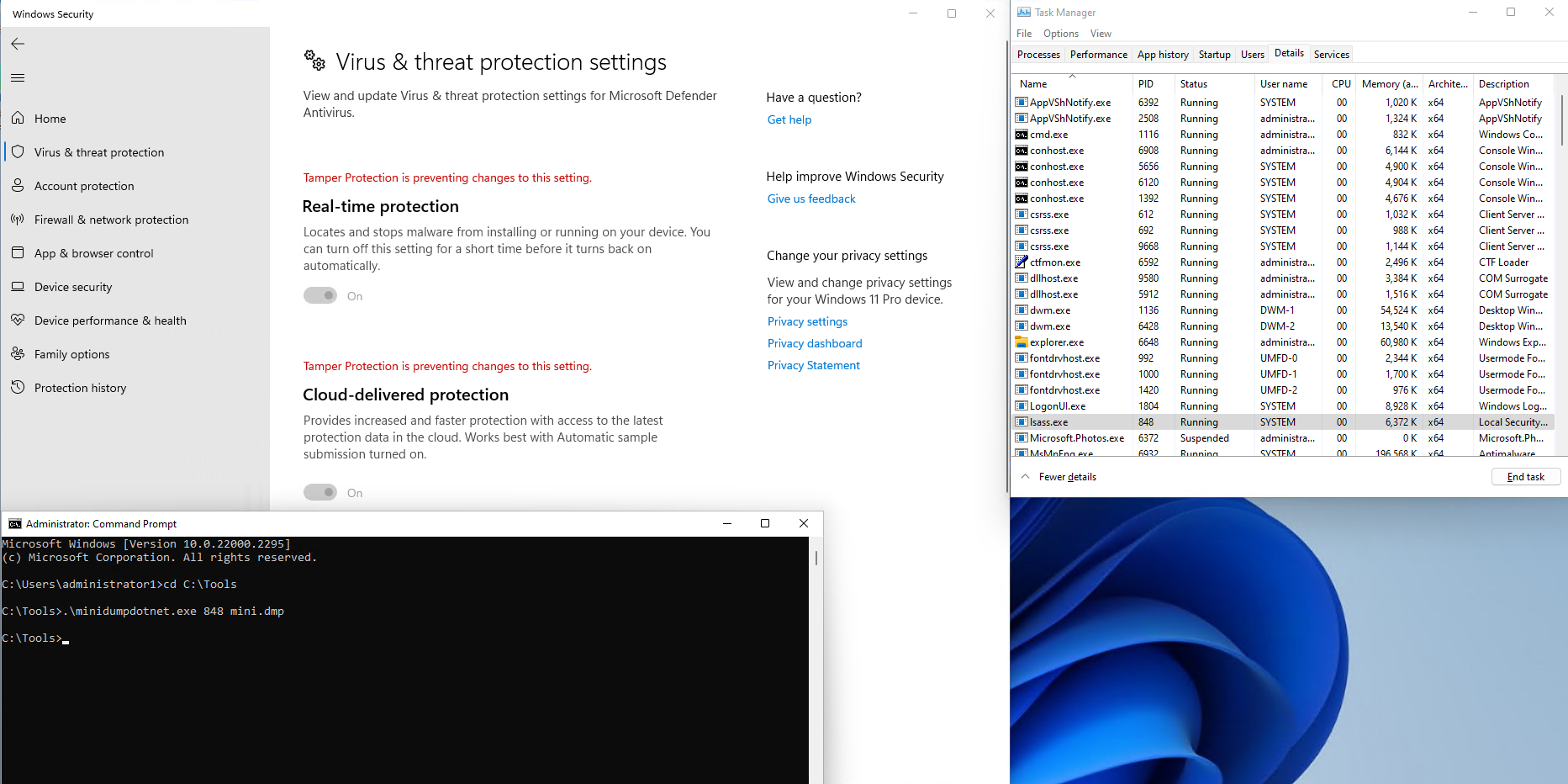Click the lsass.exe process icon

[1022, 421]
